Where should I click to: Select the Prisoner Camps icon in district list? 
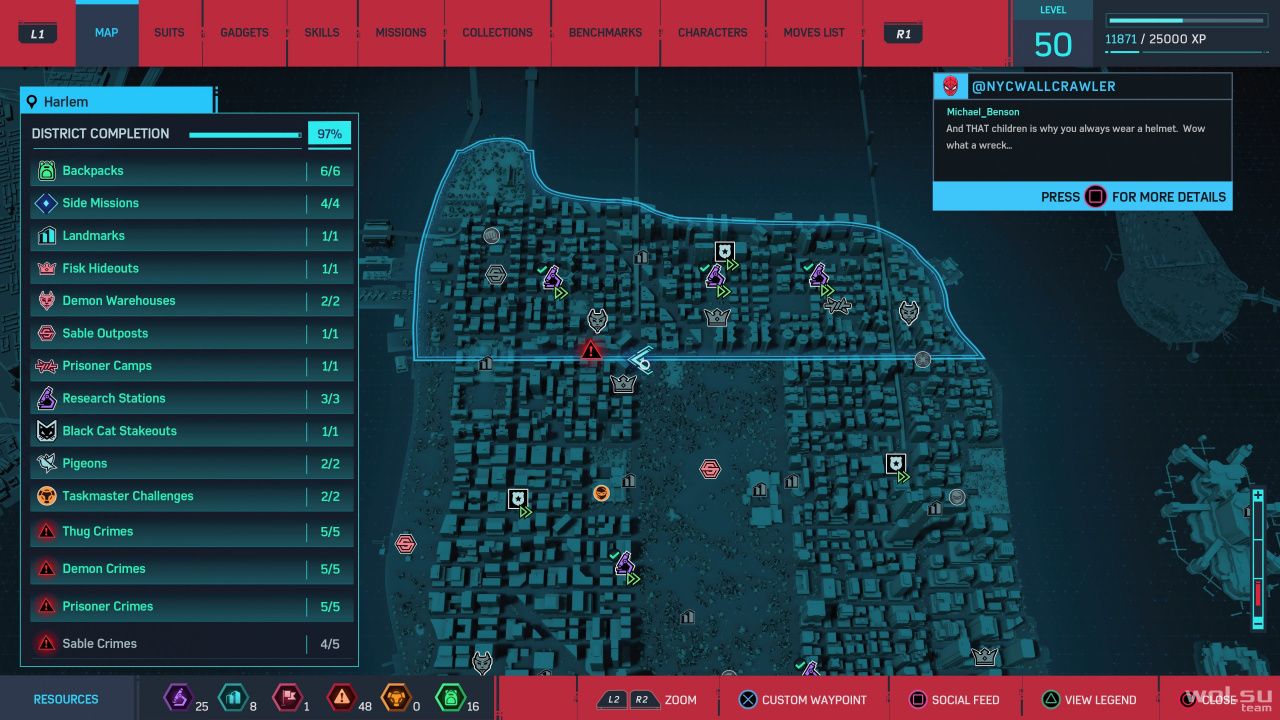pyautogui.click(x=46, y=366)
